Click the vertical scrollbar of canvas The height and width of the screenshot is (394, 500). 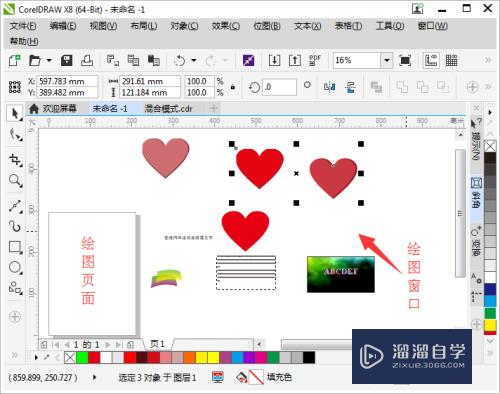point(460,213)
